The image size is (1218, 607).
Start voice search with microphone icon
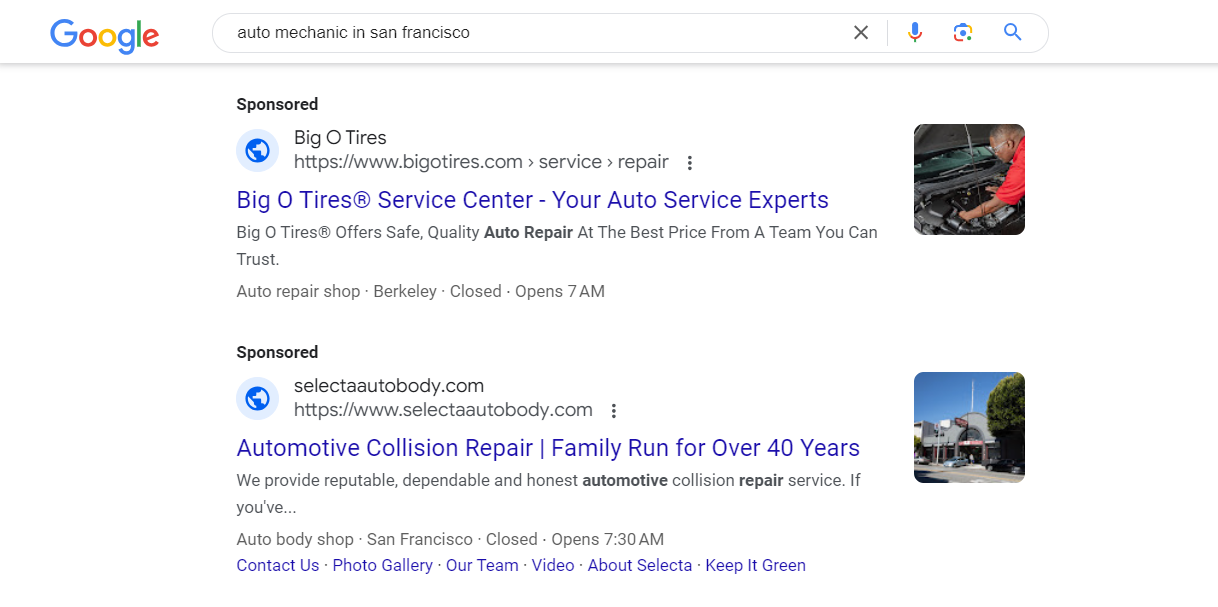click(915, 33)
